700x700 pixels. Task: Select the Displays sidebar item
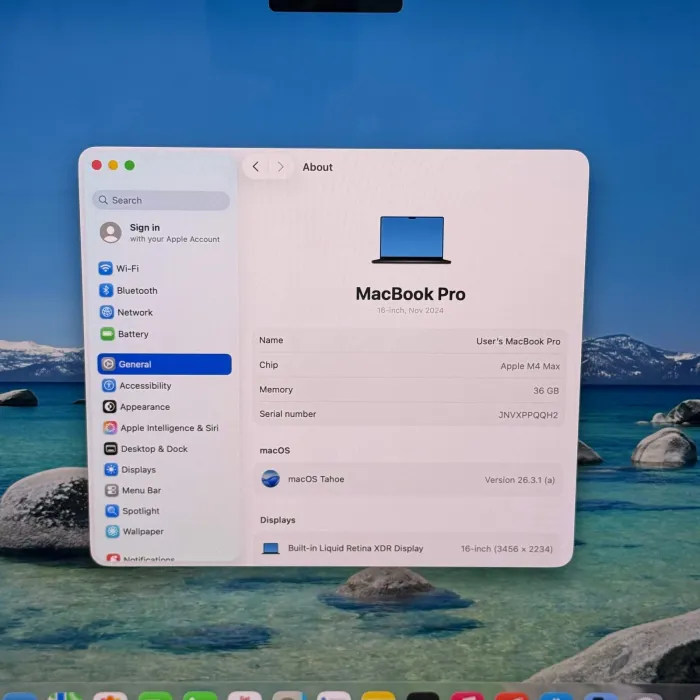coord(138,470)
